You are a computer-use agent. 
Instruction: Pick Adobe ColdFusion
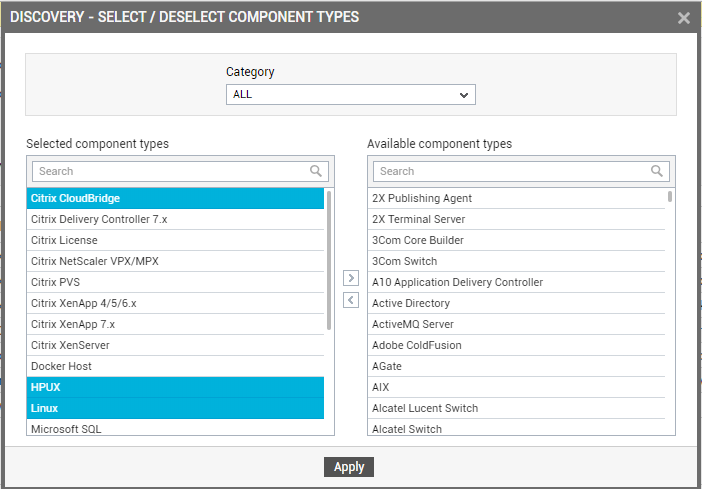516,345
